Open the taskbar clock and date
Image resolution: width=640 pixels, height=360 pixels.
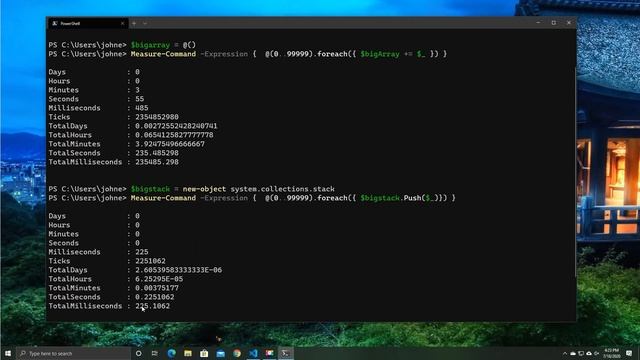[x=611, y=353]
